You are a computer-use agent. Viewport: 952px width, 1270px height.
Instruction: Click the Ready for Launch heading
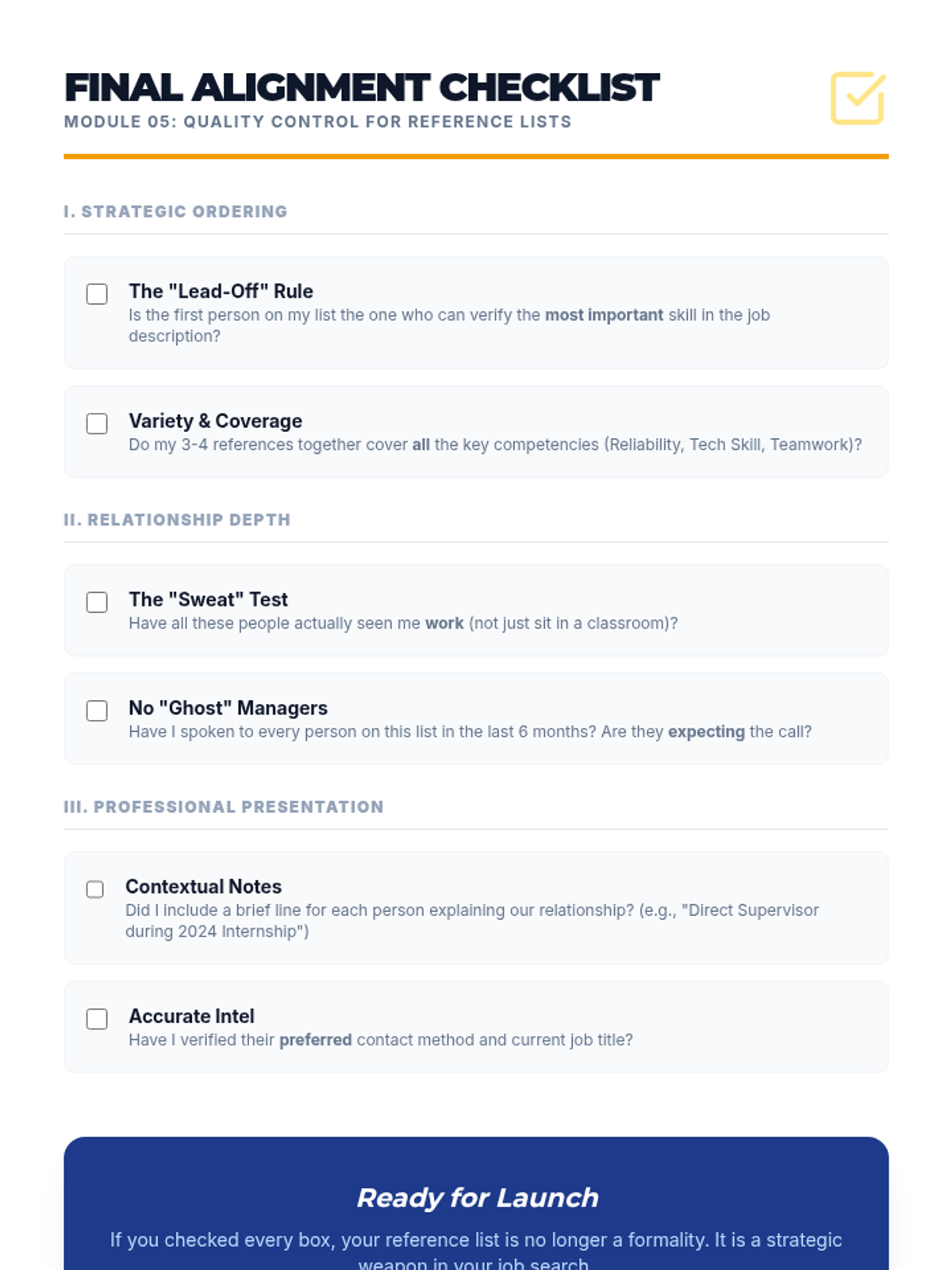click(477, 1198)
